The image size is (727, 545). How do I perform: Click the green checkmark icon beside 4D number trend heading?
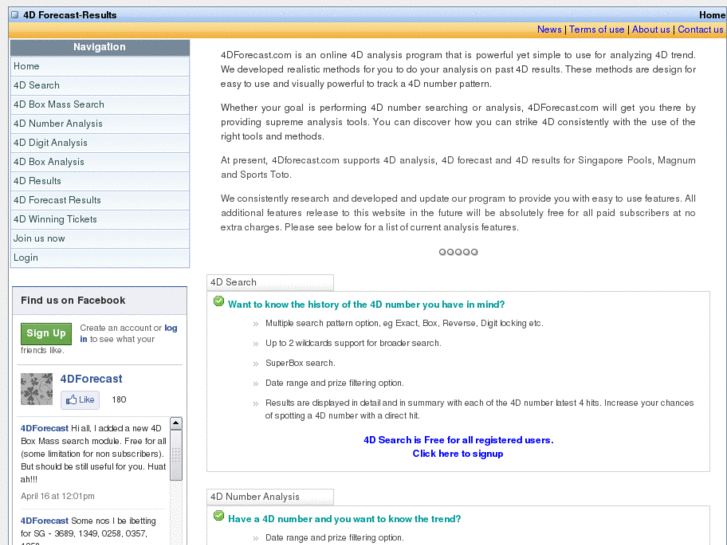[218, 517]
